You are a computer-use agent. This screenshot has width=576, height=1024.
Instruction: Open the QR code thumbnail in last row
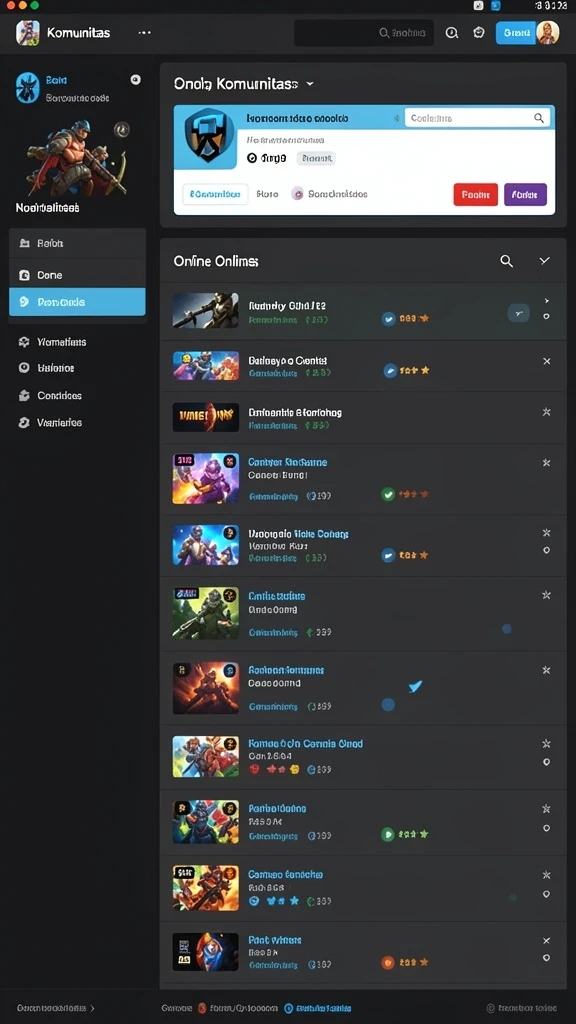205,951
